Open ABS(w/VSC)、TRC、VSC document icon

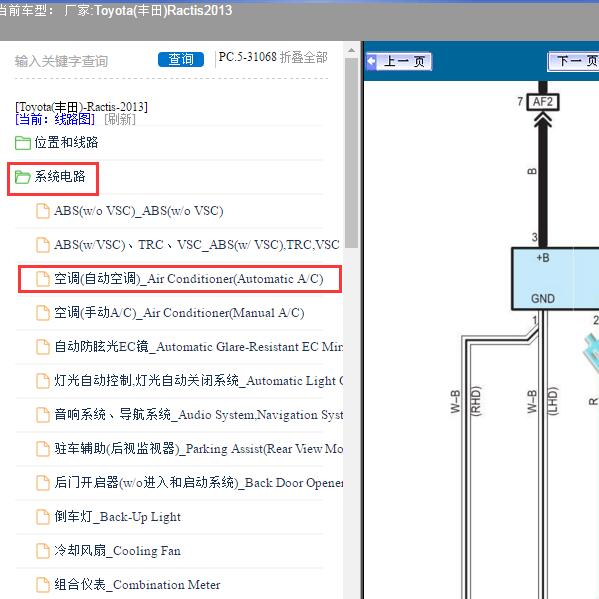43,245
